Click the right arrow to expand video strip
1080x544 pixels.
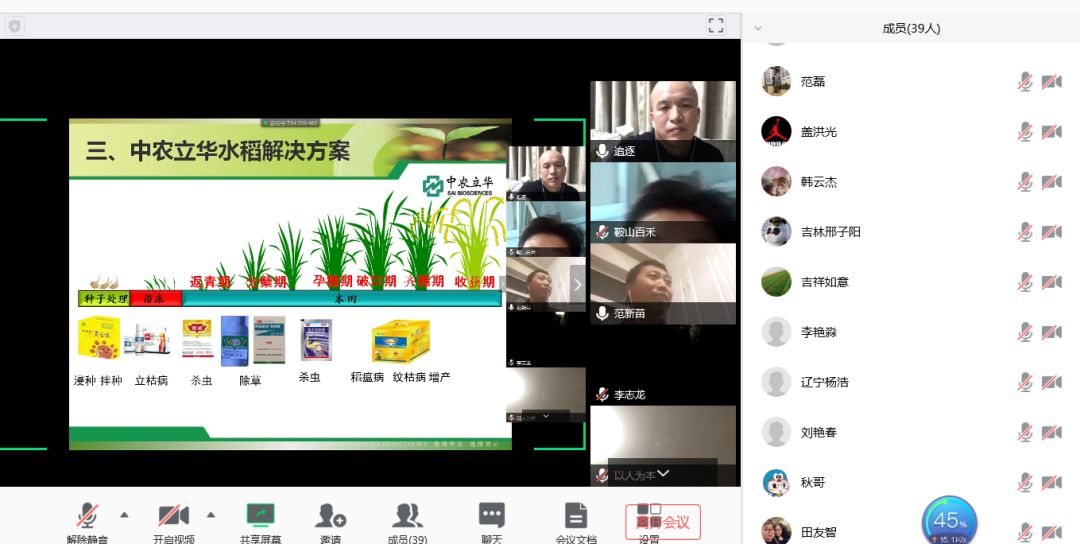(577, 284)
